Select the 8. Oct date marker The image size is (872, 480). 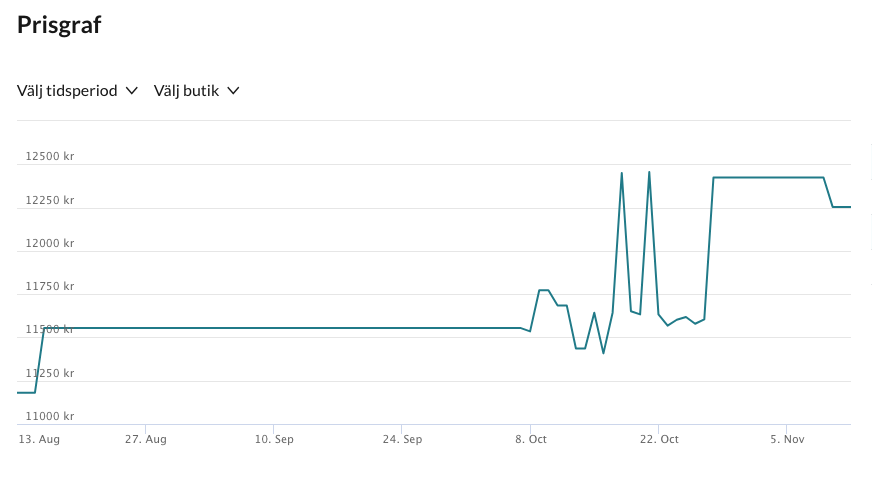pos(530,439)
